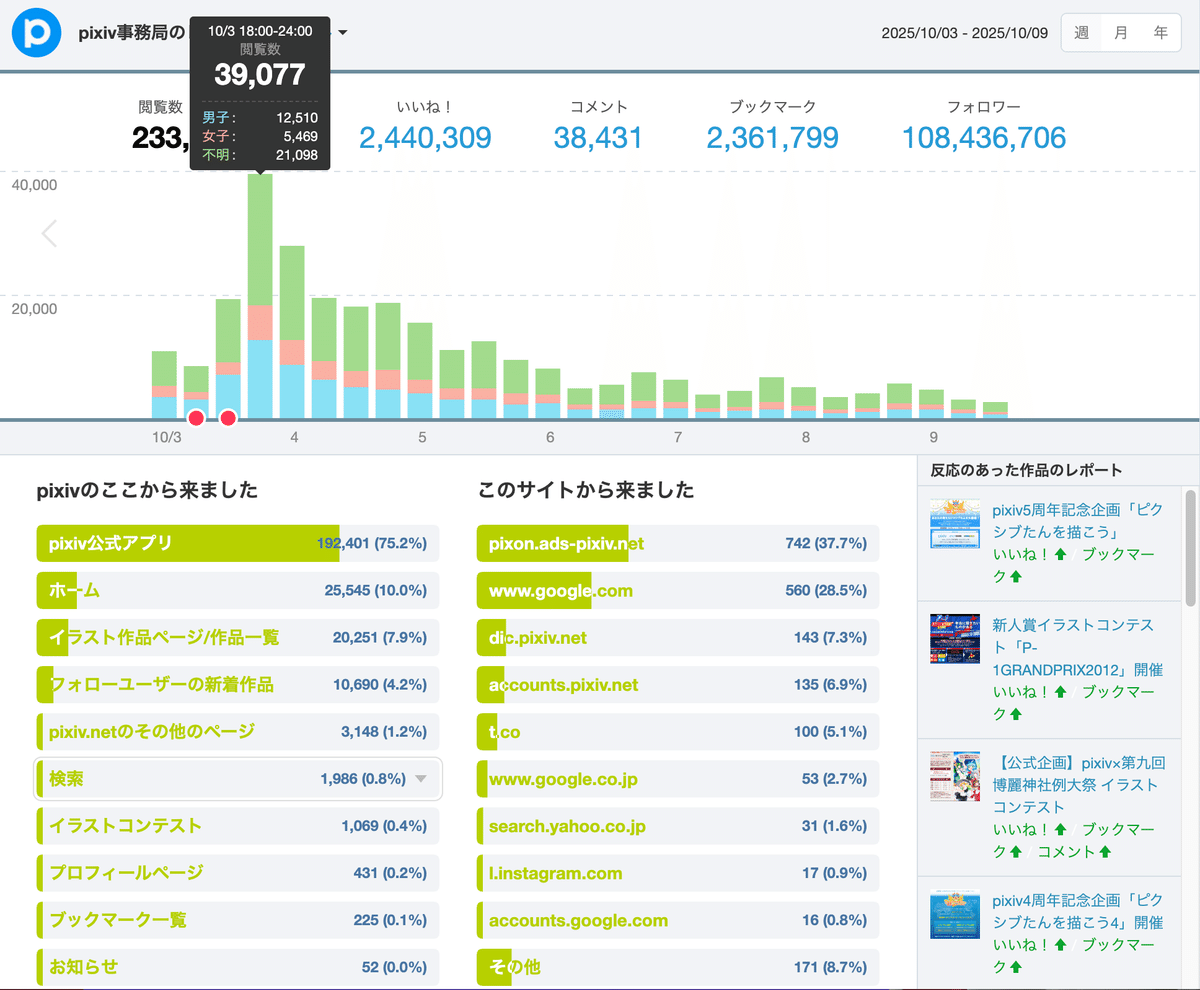Click the first red timeline marker dot
The height and width of the screenshot is (990, 1200).
pyautogui.click(x=196, y=417)
